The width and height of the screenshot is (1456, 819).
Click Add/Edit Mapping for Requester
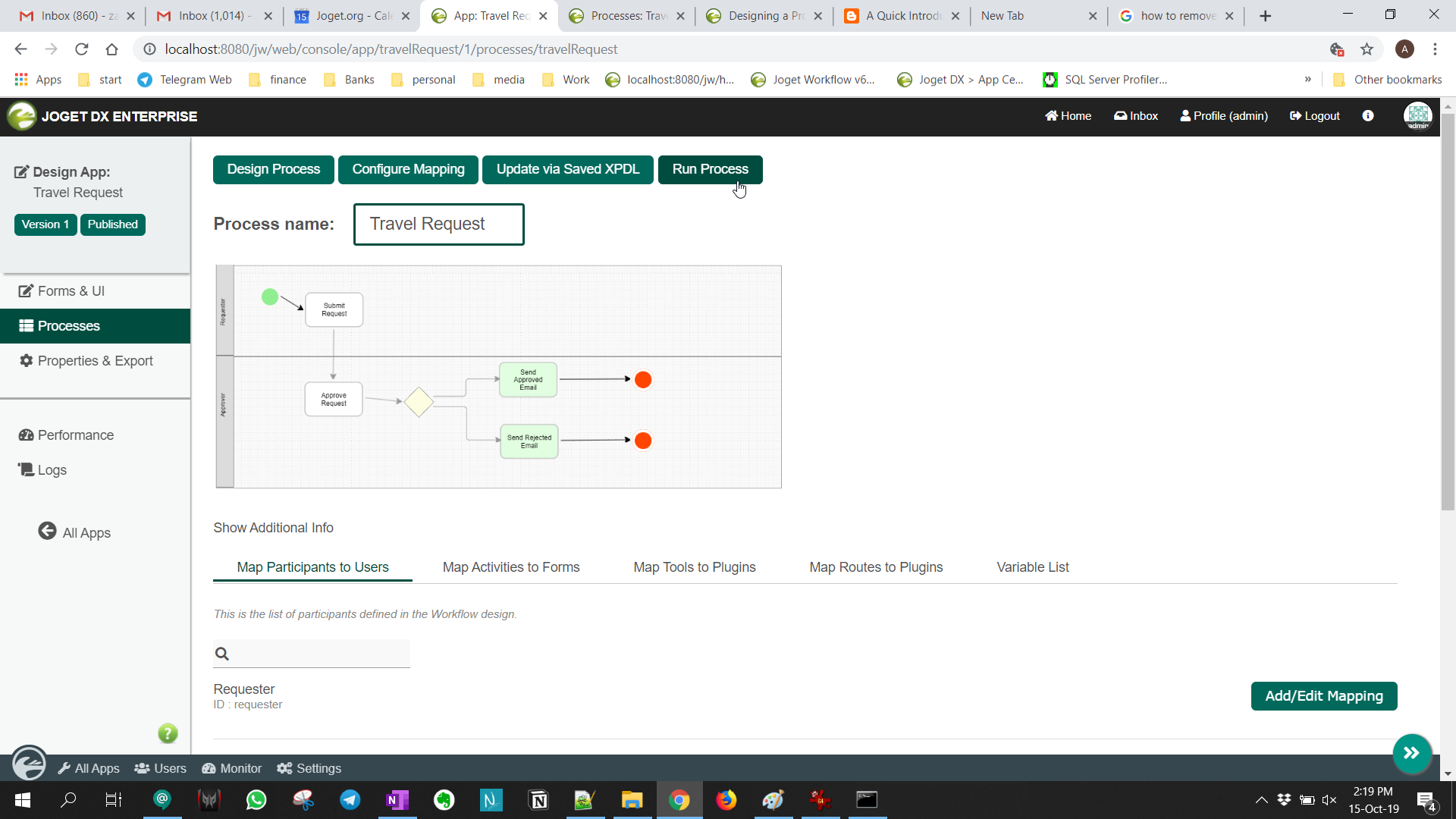click(x=1323, y=696)
